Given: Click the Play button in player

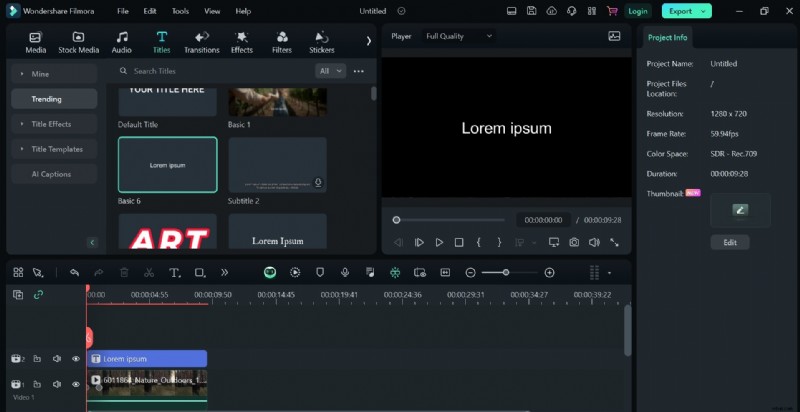Looking at the screenshot, I should click(439, 243).
